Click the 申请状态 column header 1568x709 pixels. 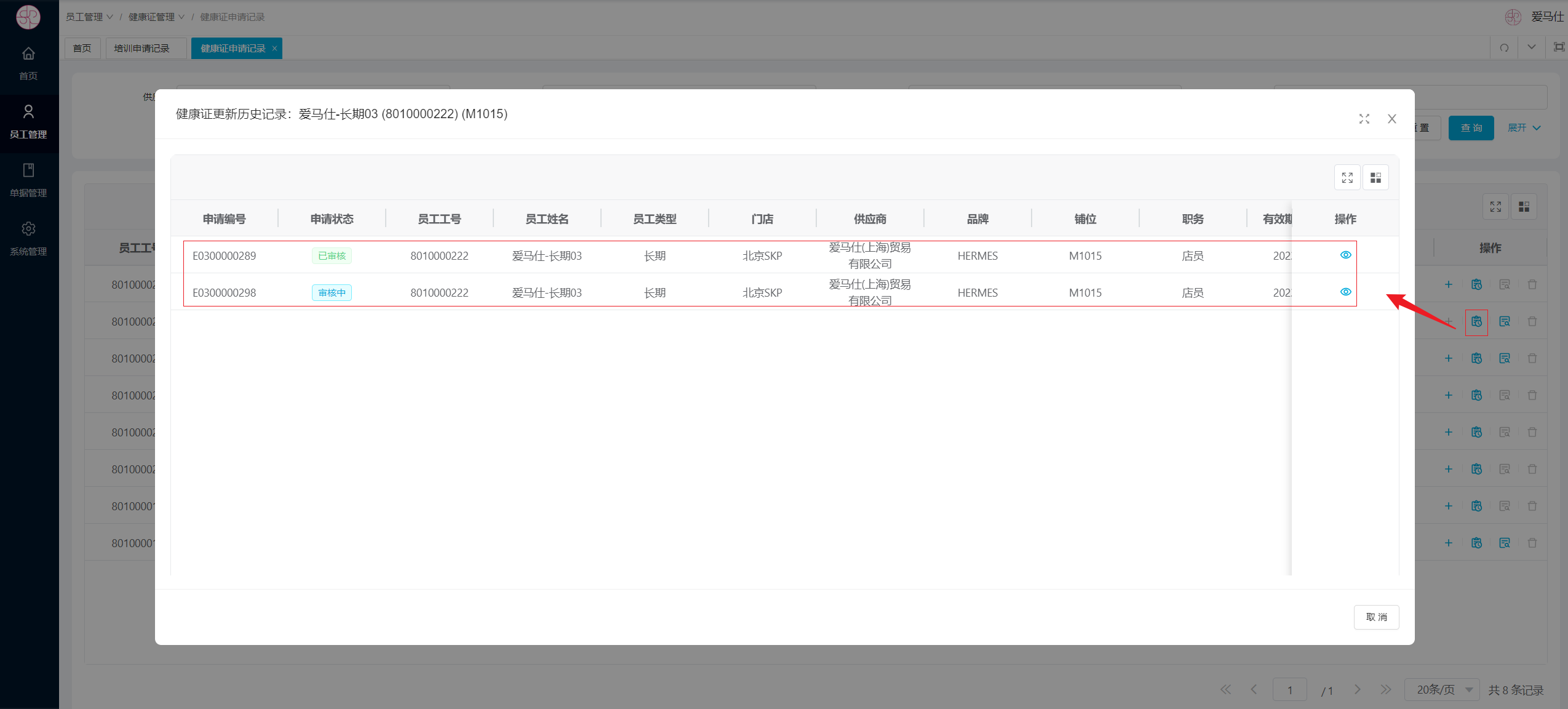pyautogui.click(x=332, y=219)
